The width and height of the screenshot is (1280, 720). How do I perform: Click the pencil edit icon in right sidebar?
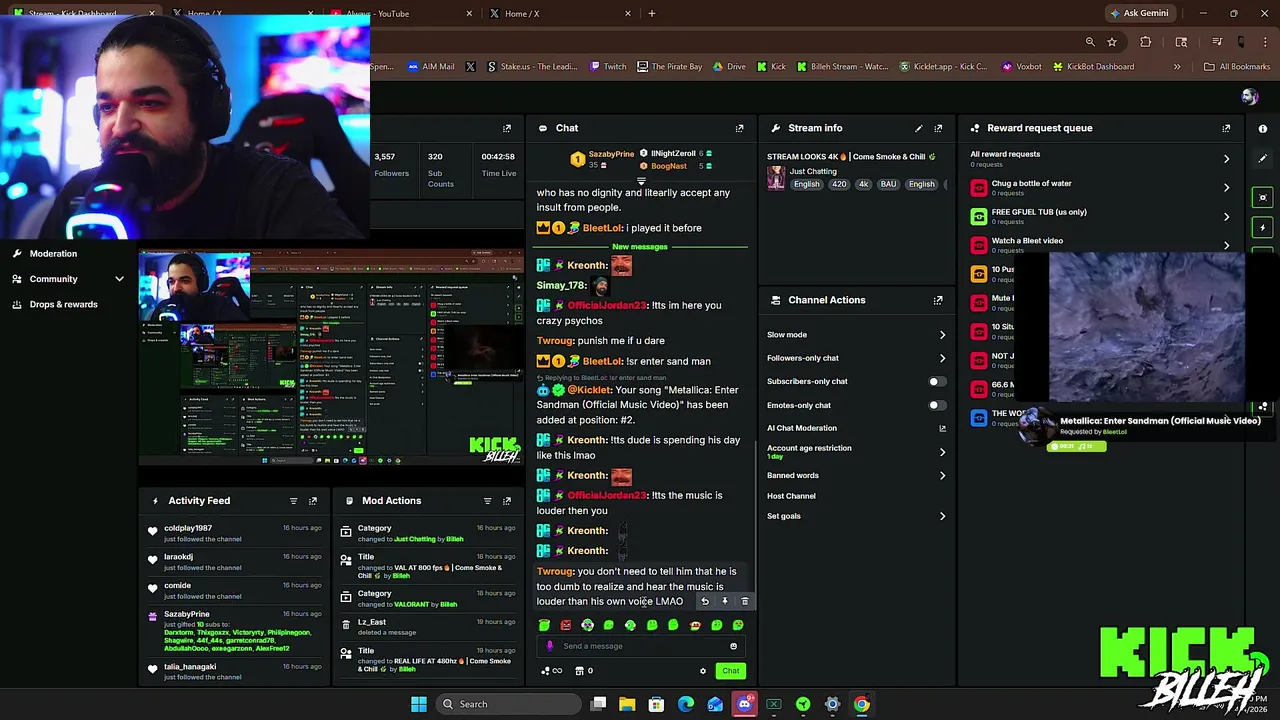[x=1263, y=158]
